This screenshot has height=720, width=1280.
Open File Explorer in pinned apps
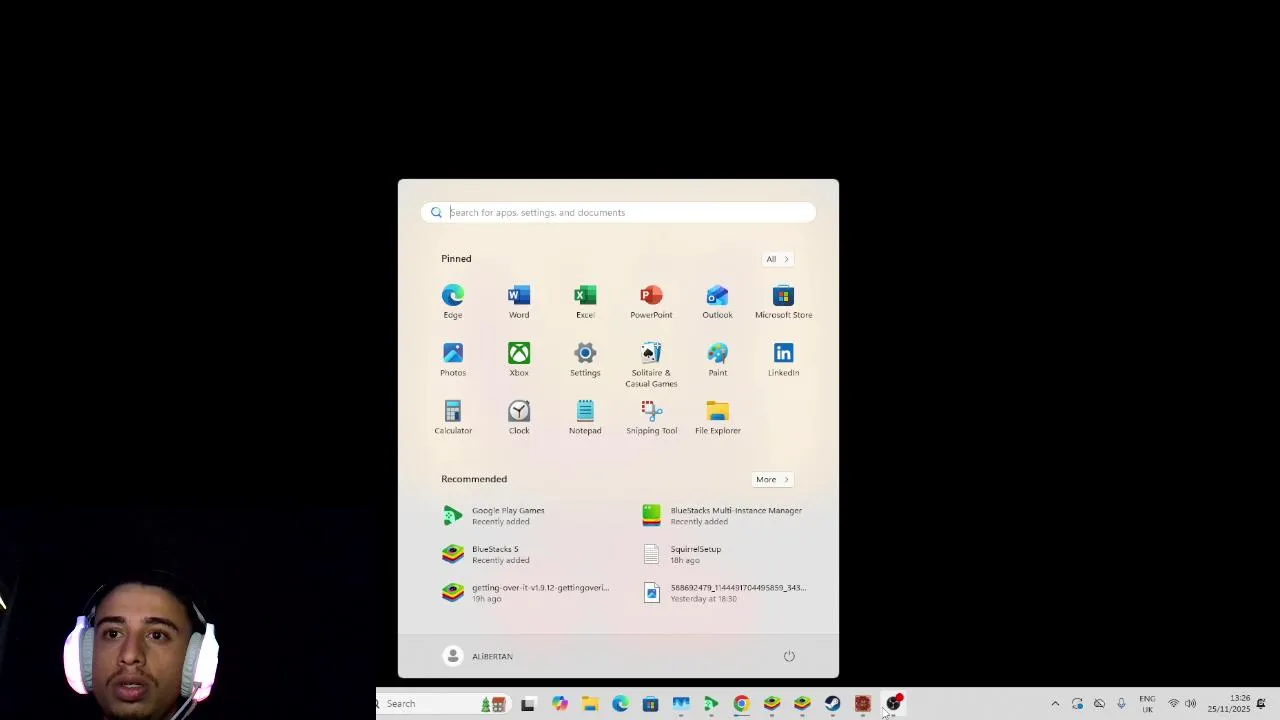coord(718,418)
